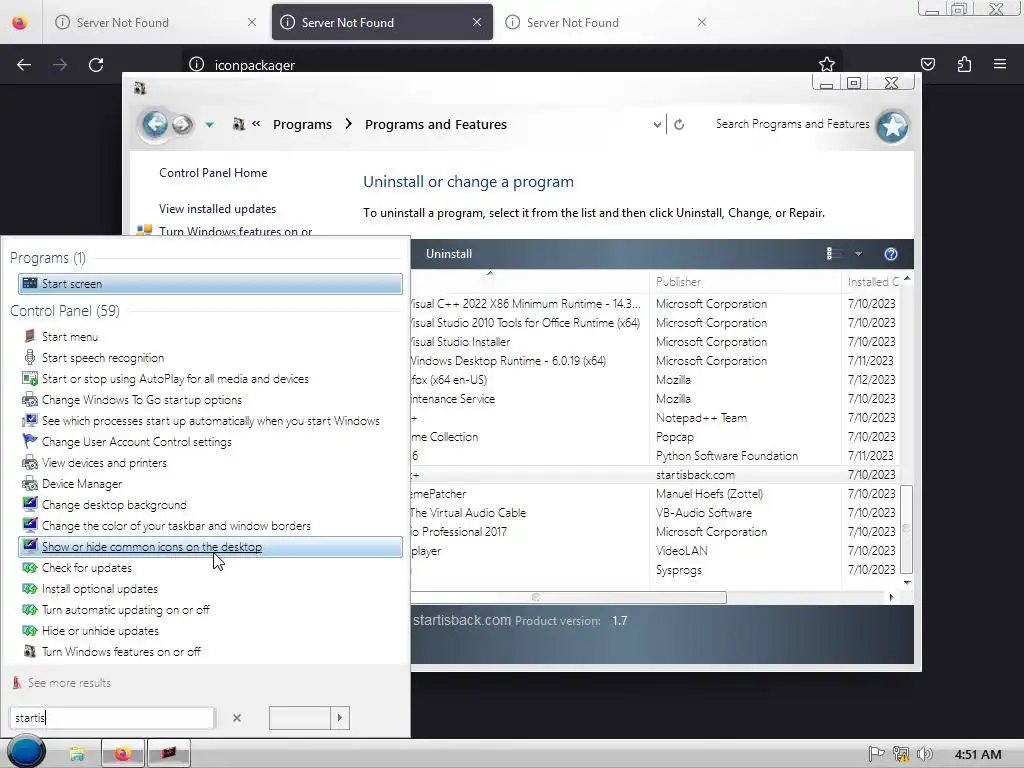
Task: Switch to Firefox on the taskbar
Action: tap(123, 754)
